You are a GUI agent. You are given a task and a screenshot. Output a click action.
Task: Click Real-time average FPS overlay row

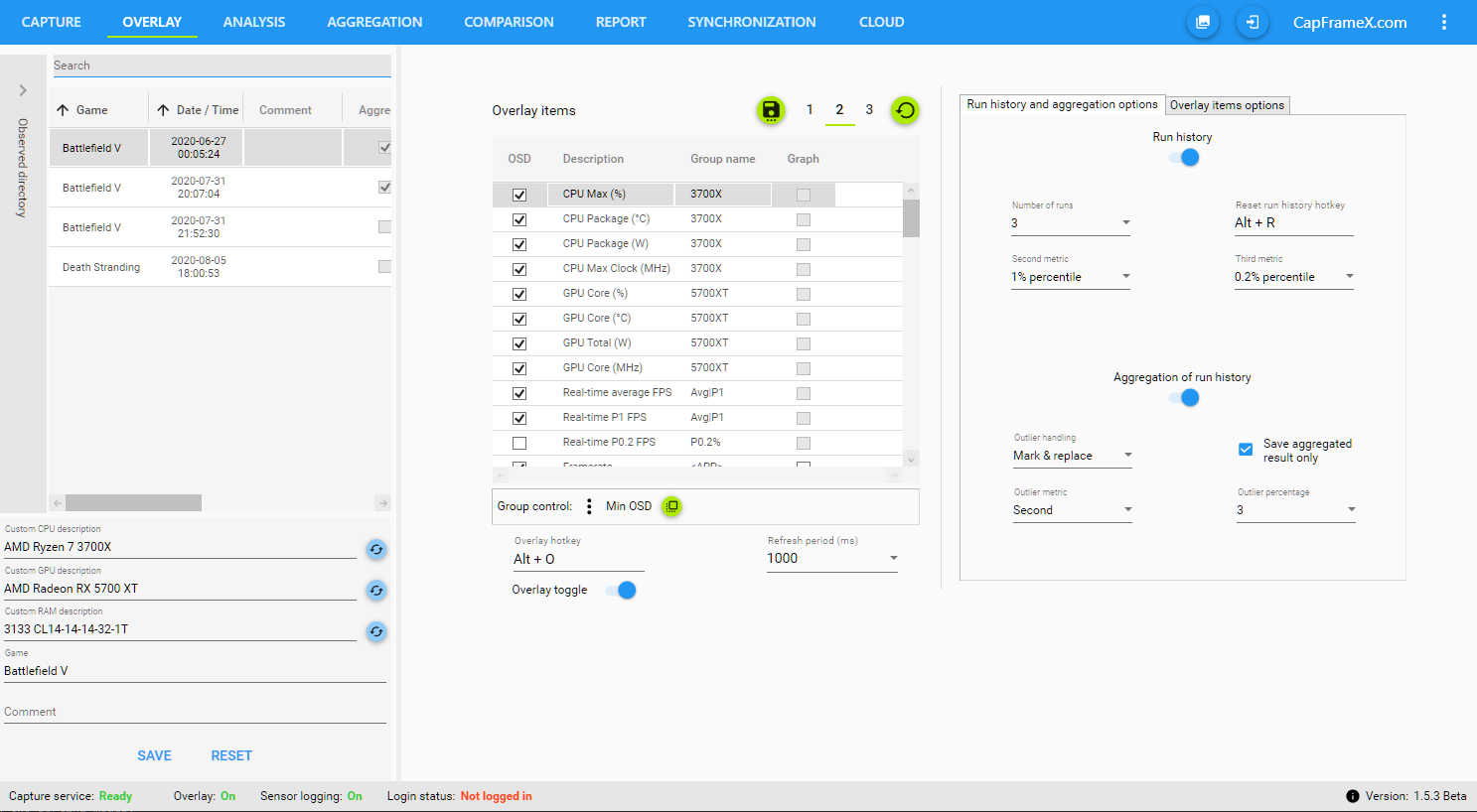coord(697,393)
